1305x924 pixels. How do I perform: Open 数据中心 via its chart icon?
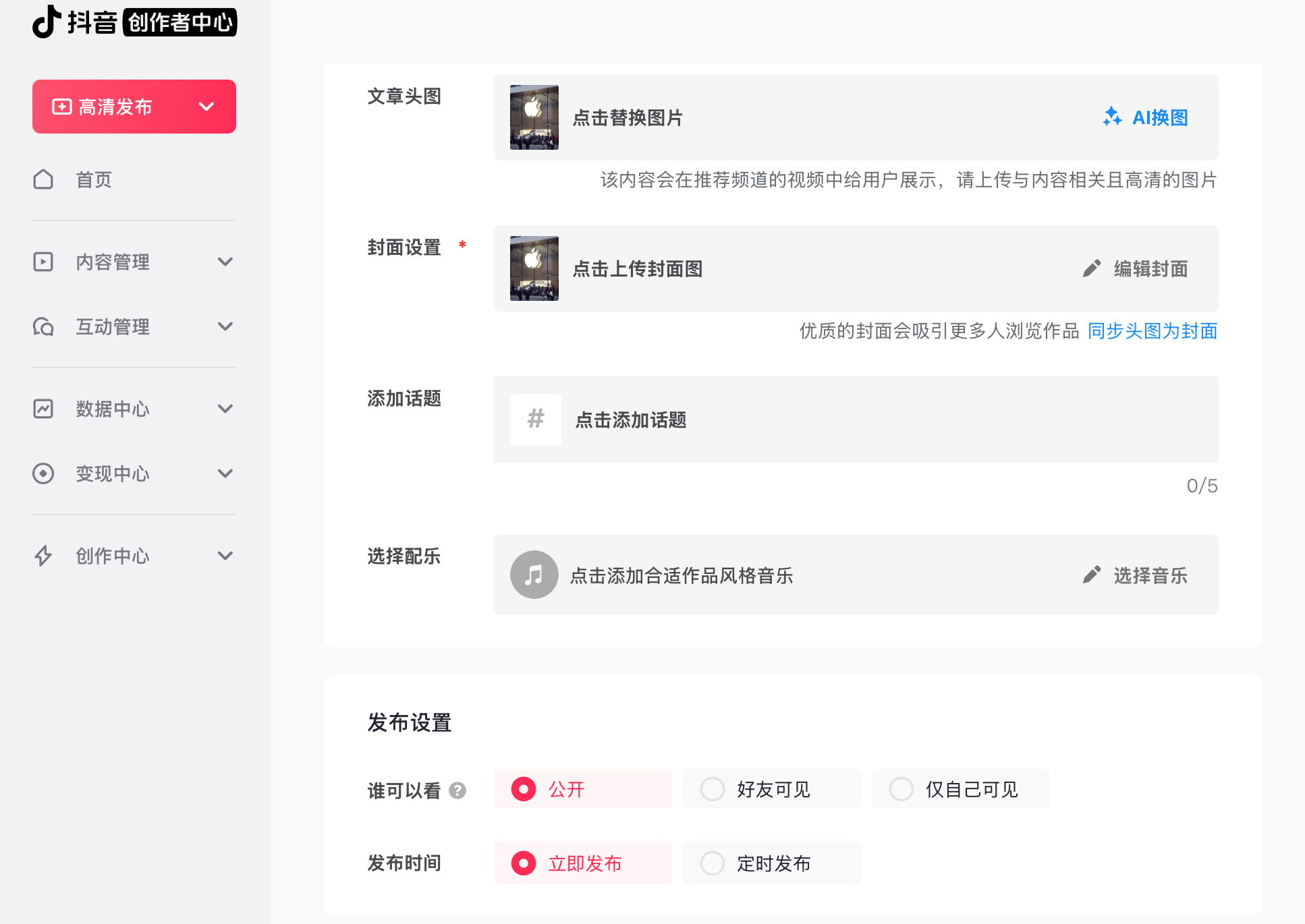coord(43,409)
